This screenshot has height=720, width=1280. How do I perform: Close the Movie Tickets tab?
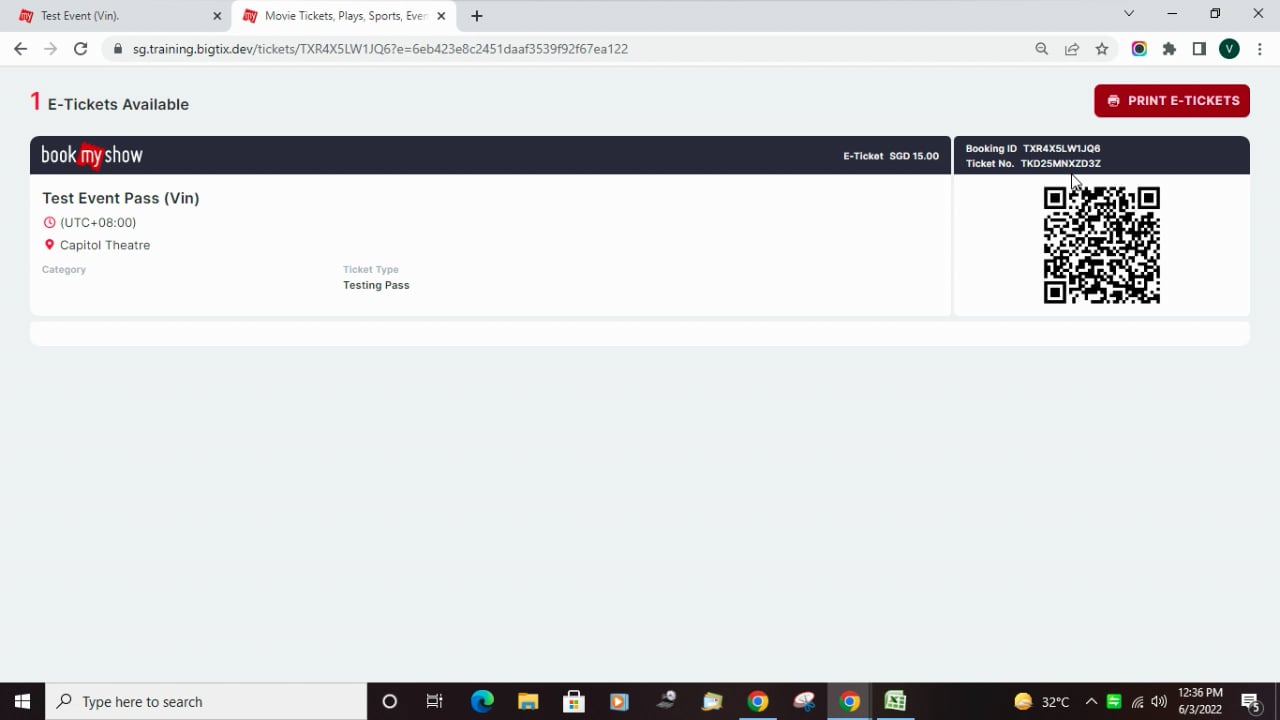coord(441,16)
